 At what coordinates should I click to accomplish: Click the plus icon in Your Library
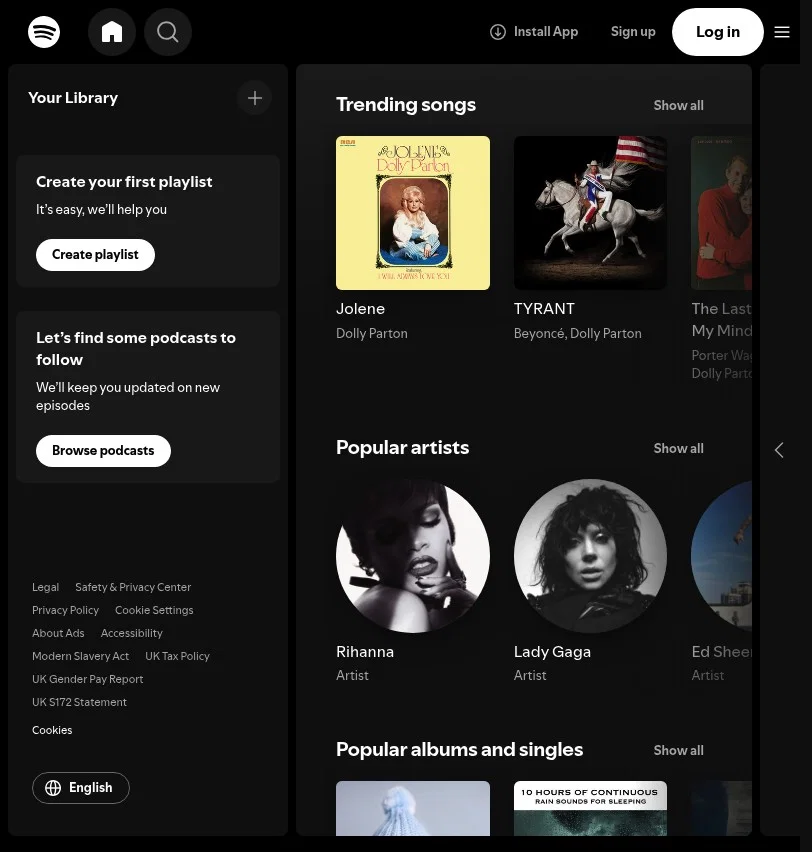coord(254,98)
